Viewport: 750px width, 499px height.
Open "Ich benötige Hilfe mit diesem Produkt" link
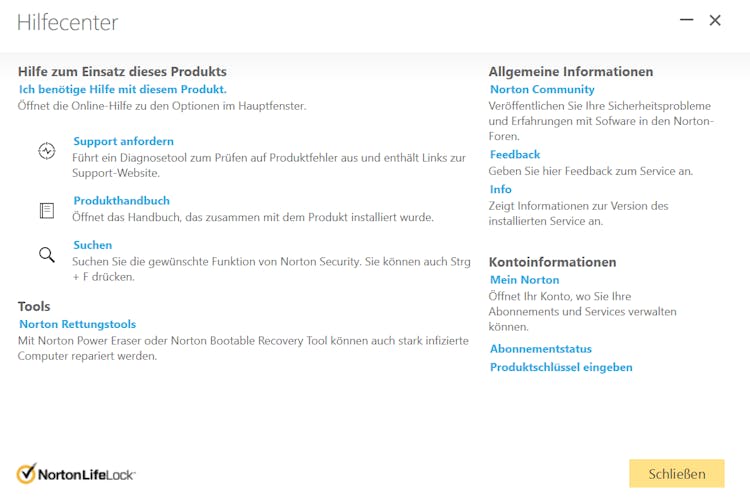[x=123, y=89]
